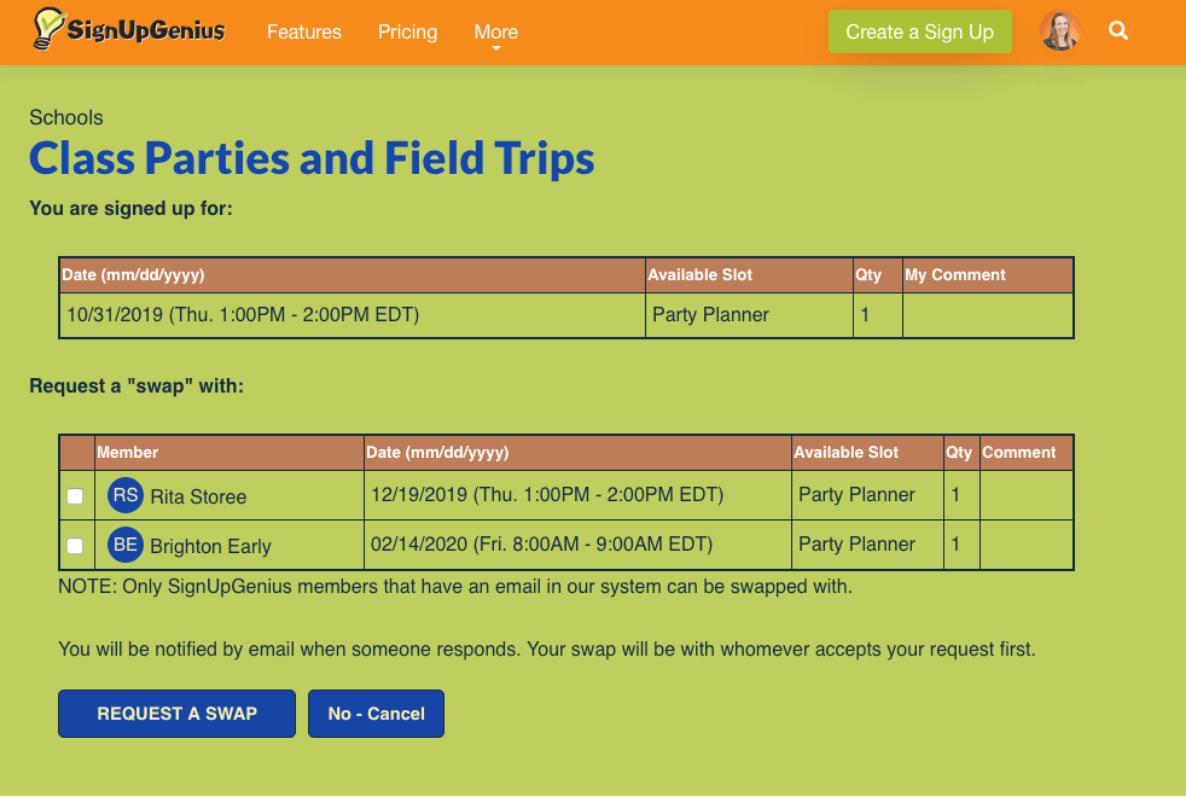Image resolution: width=1186 pixels, height=797 pixels.
Task: Collapse the More dropdown in the navbar
Action: point(495,32)
